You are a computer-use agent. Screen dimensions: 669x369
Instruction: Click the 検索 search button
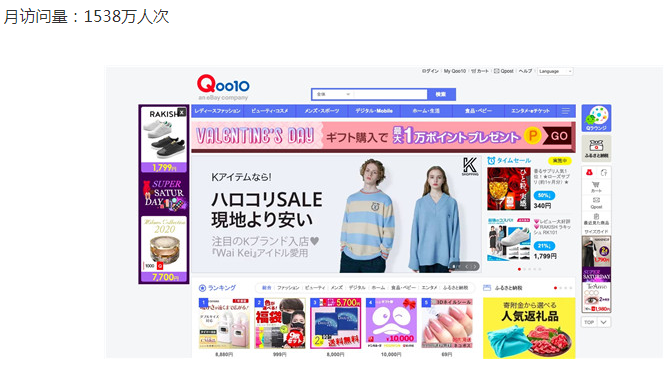441,94
